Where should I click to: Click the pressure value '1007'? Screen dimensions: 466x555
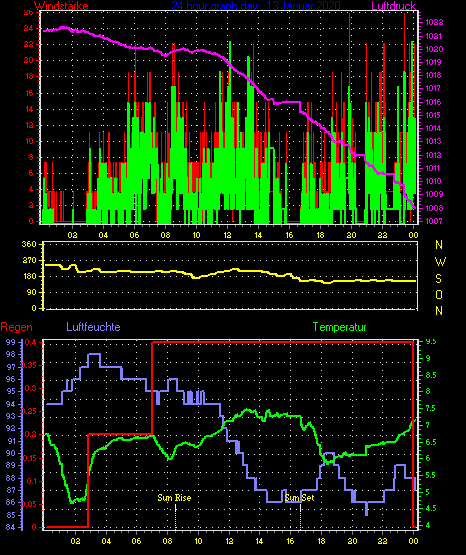434,221
